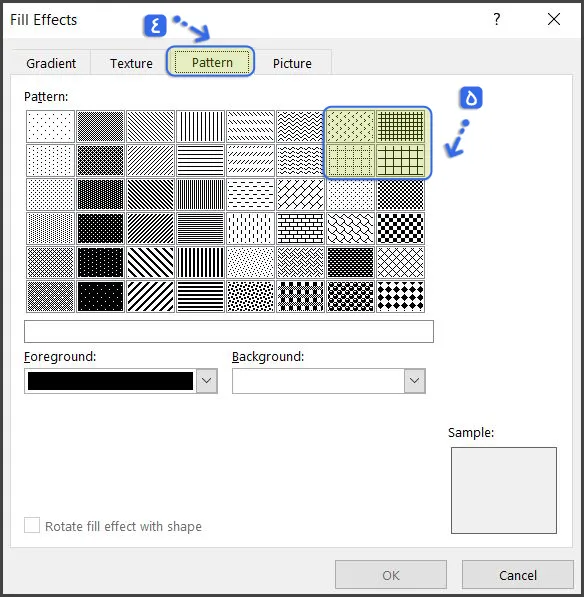Select the large grid pattern
Screen dimensions: 584x597
(x=401, y=161)
